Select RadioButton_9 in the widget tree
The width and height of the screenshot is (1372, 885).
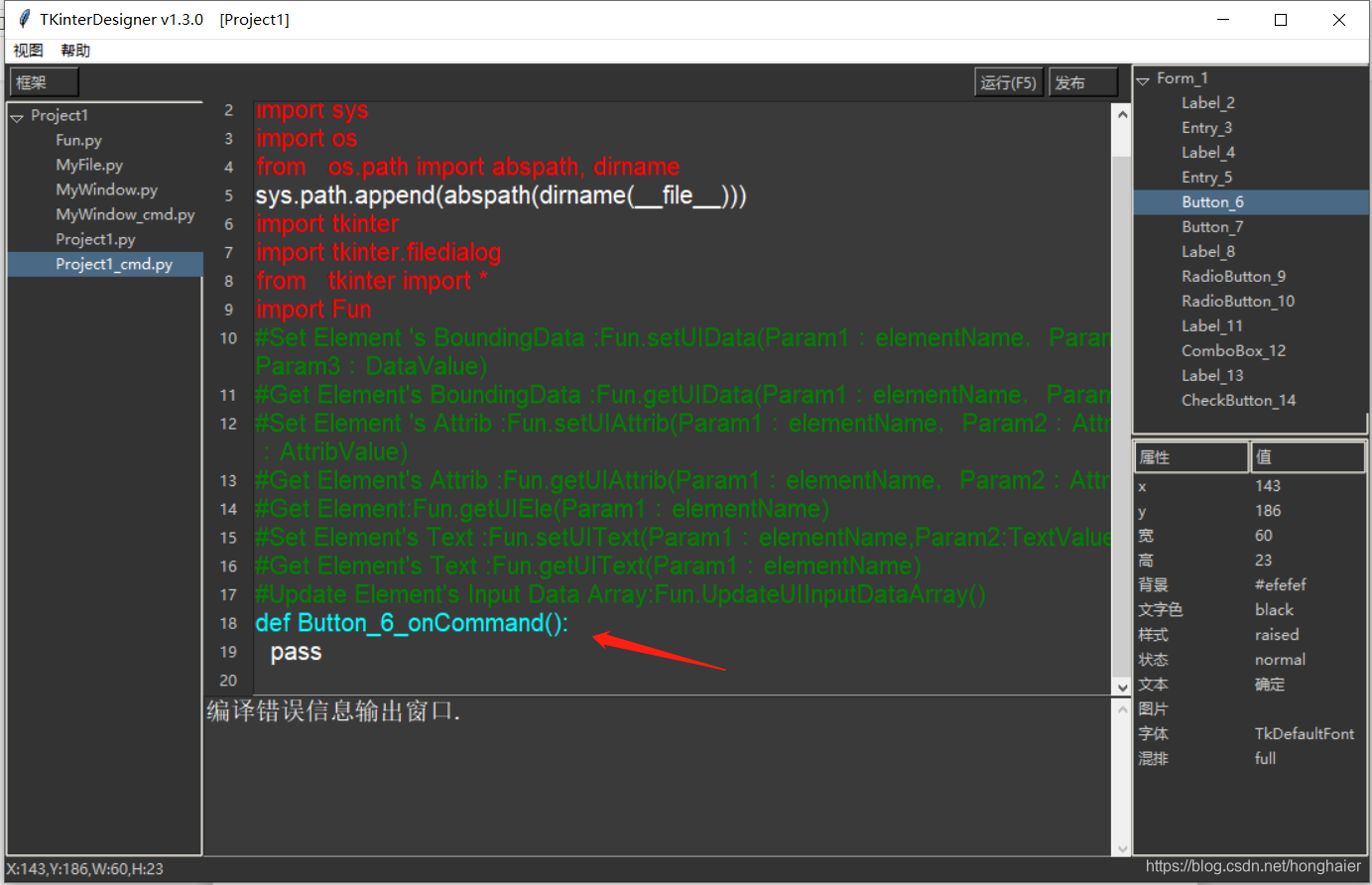(x=1233, y=276)
